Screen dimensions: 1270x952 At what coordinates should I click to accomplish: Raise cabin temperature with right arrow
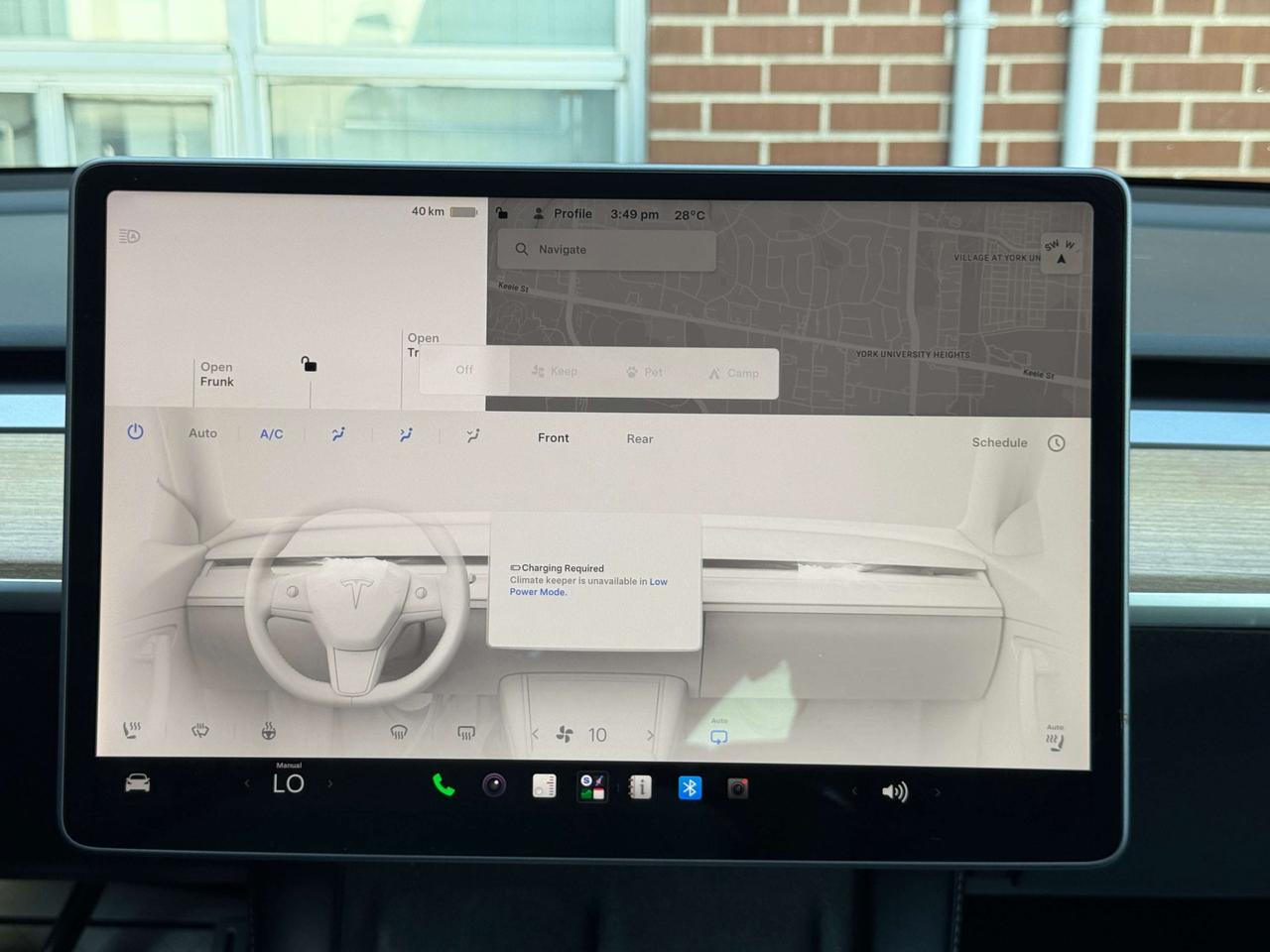pyautogui.click(x=330, y=783)
